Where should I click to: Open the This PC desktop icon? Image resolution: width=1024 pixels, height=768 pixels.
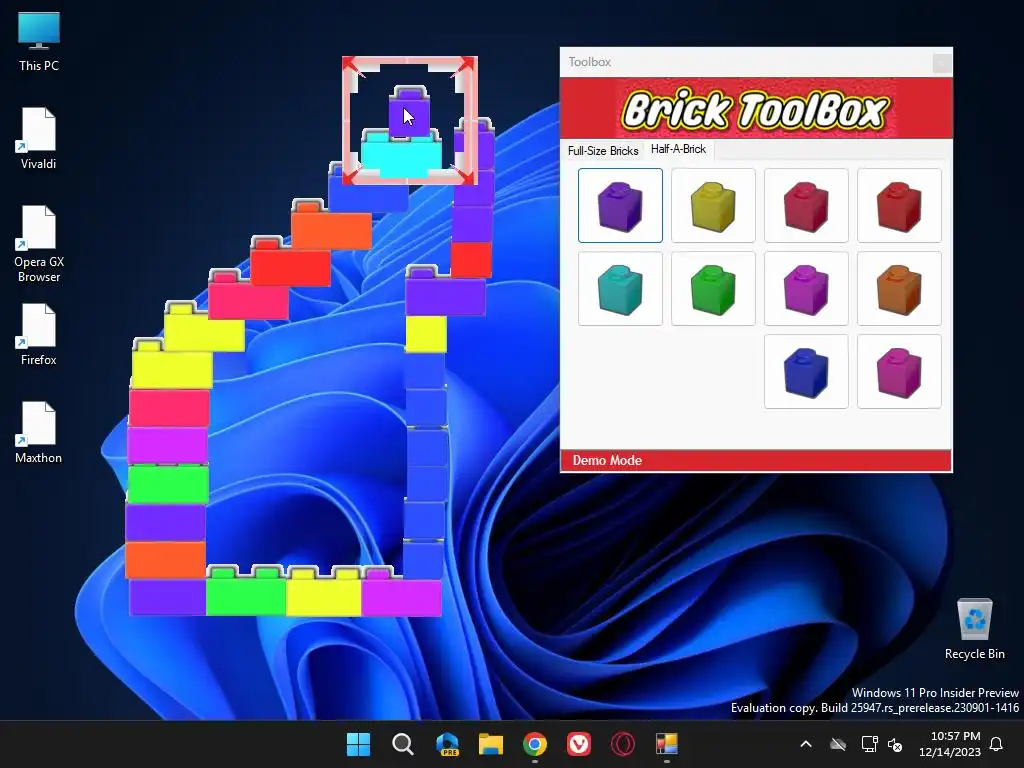tap(39, 42)
